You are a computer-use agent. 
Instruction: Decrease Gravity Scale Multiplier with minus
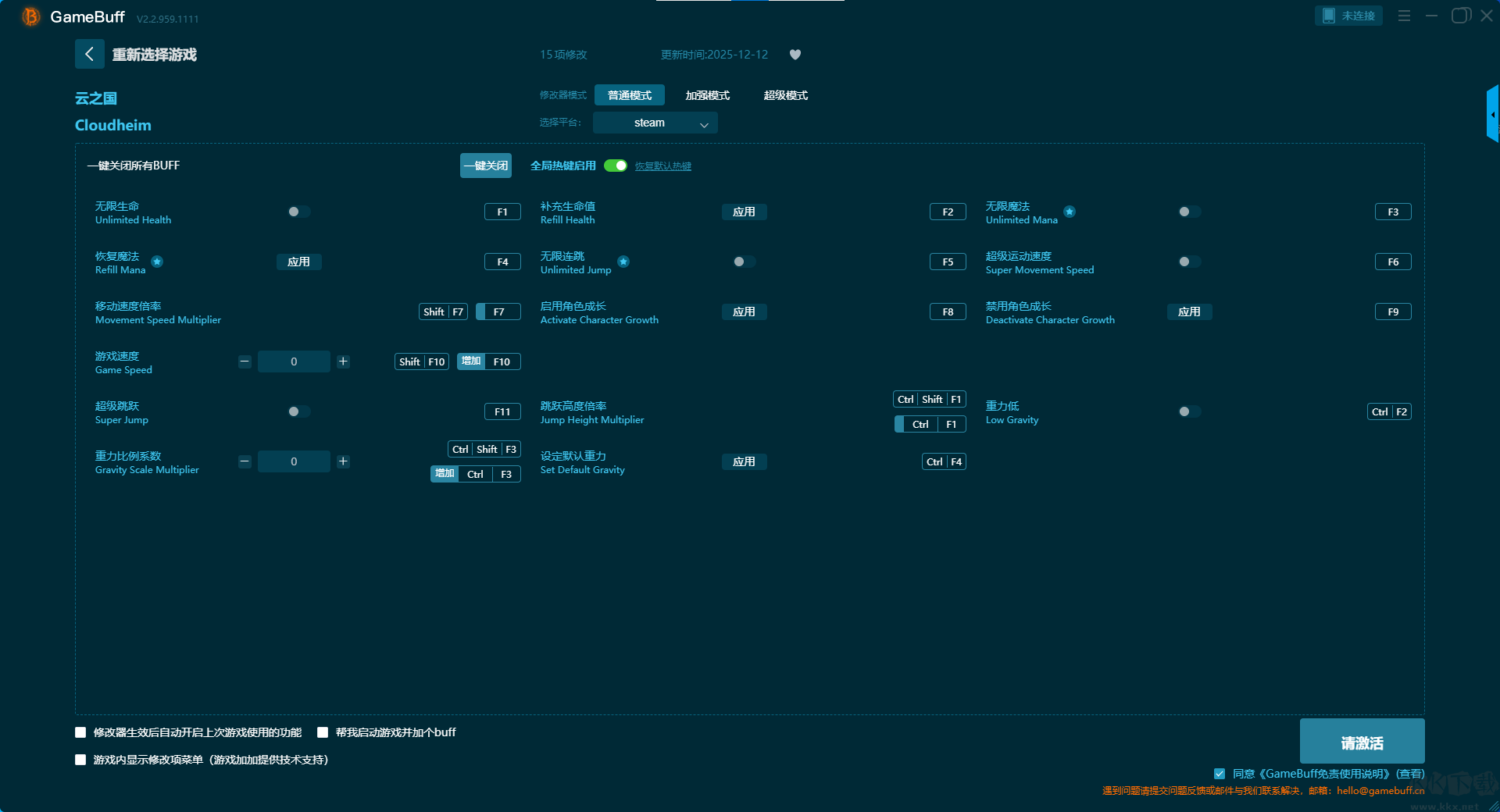(x=245, y=461)
